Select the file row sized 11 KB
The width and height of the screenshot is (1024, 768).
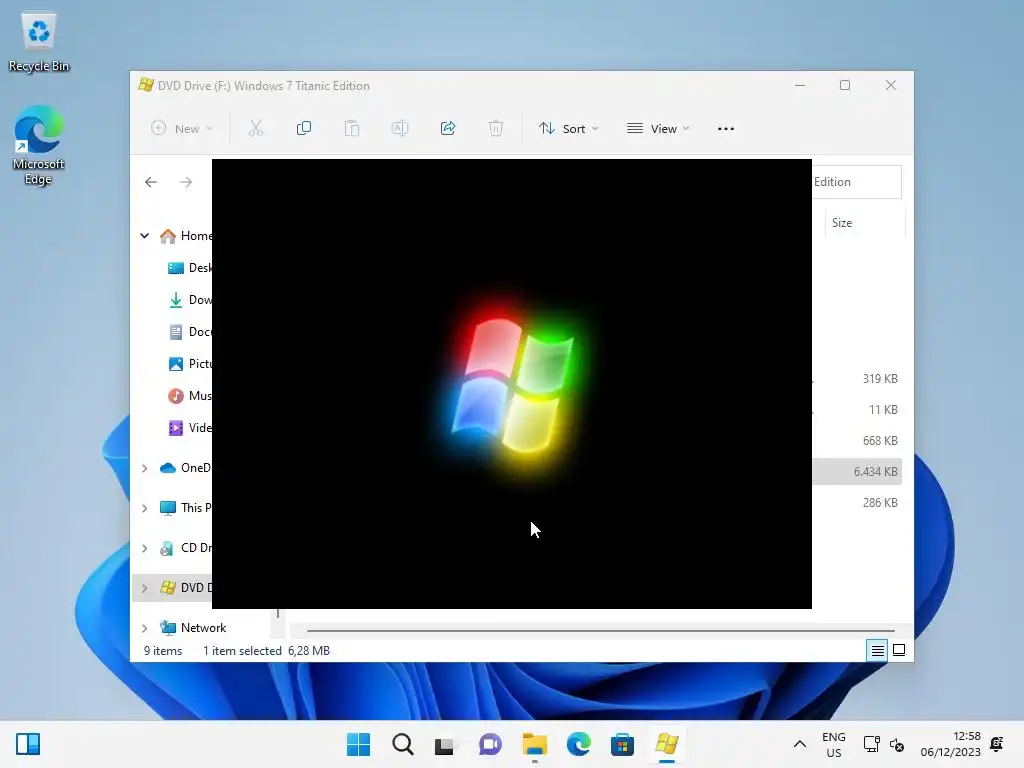(857, 409)
